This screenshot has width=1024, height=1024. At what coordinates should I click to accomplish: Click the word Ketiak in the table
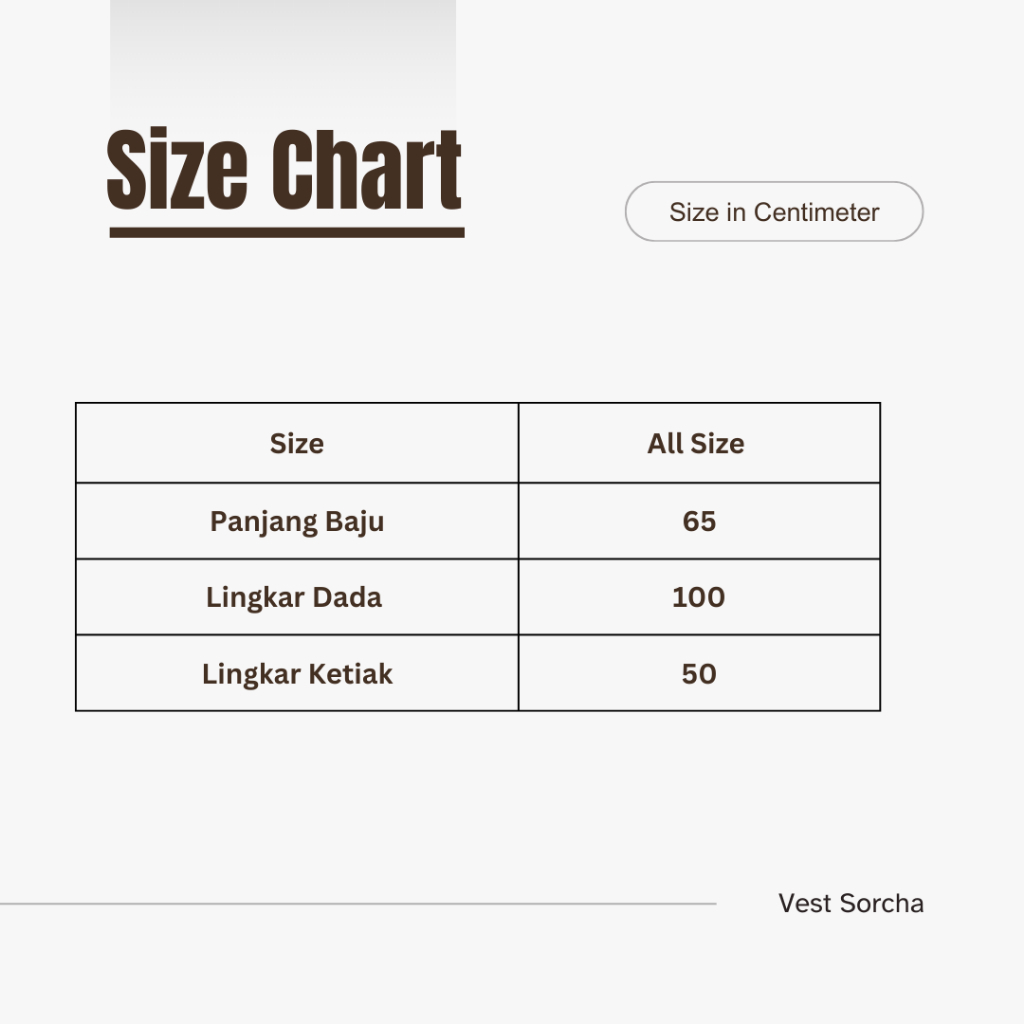[x=351, y=674]
